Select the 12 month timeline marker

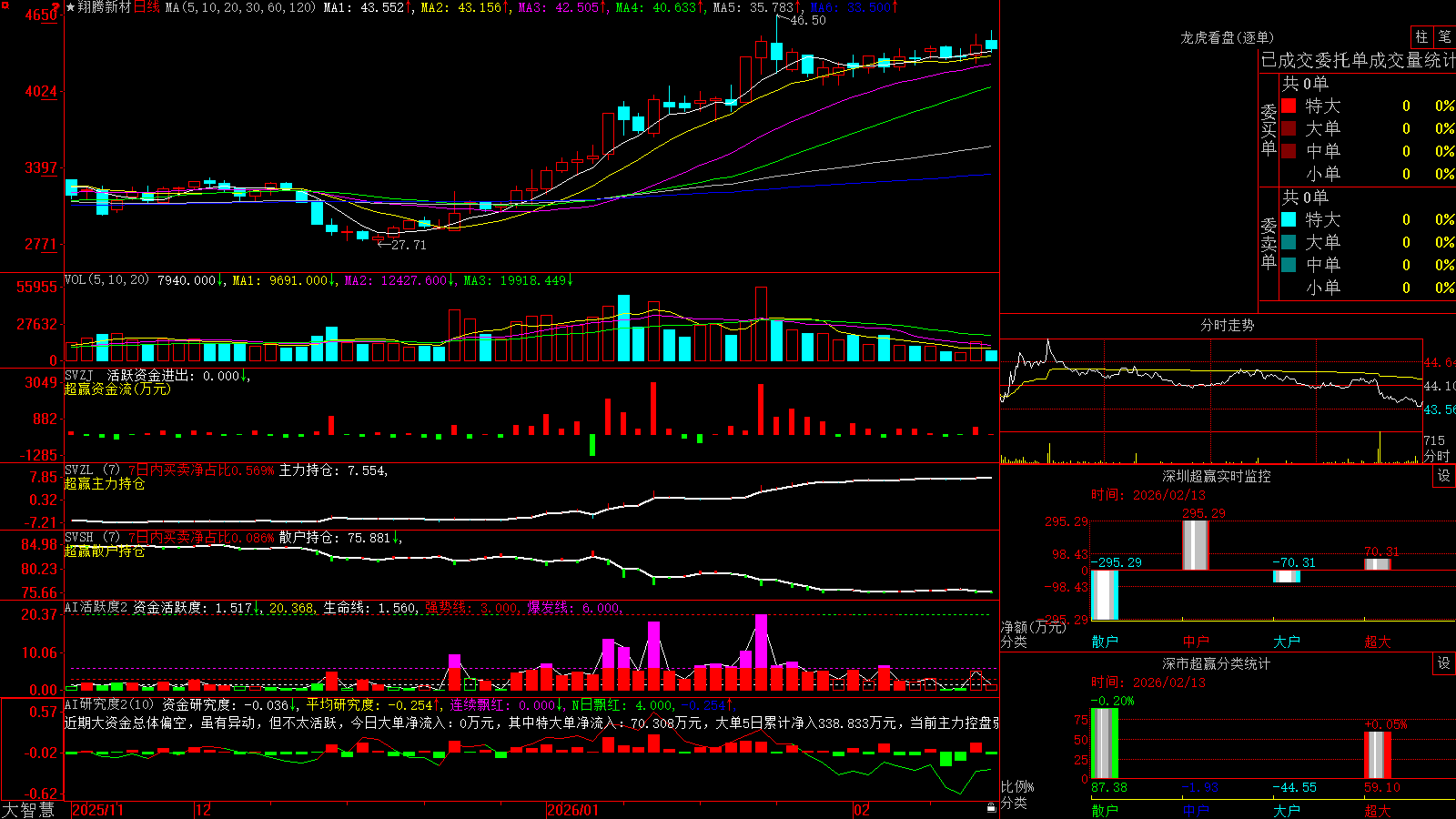click(x=203, y=810)
